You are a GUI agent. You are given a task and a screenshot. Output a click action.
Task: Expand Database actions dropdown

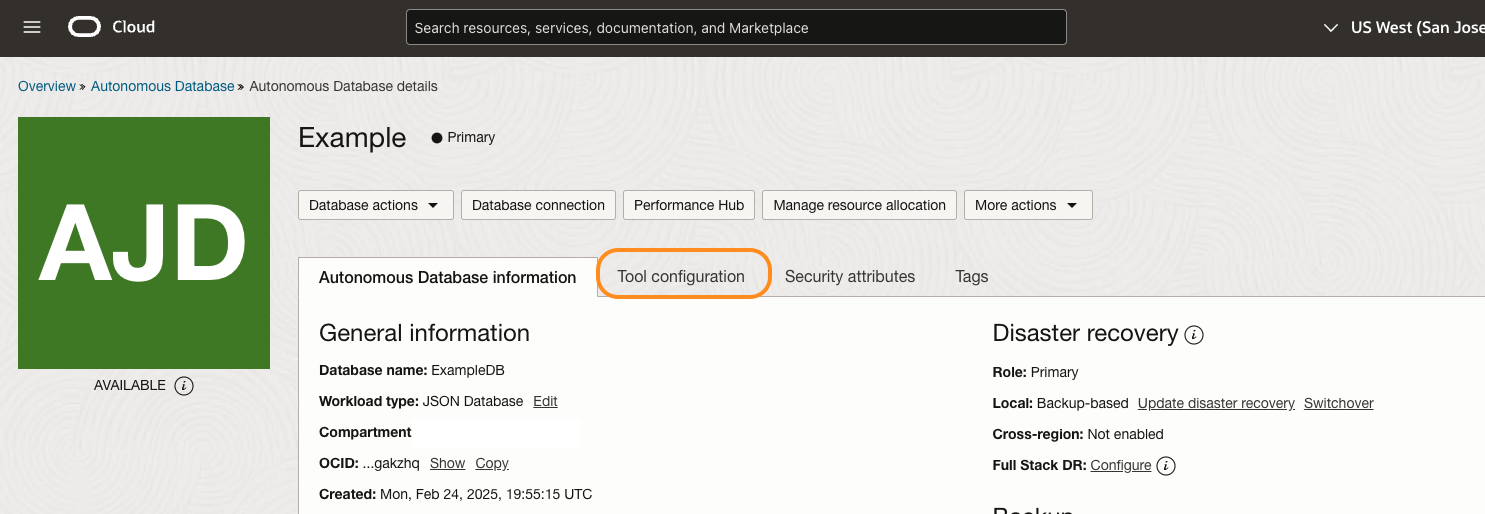pyautogui.click(x=376, y=205)
